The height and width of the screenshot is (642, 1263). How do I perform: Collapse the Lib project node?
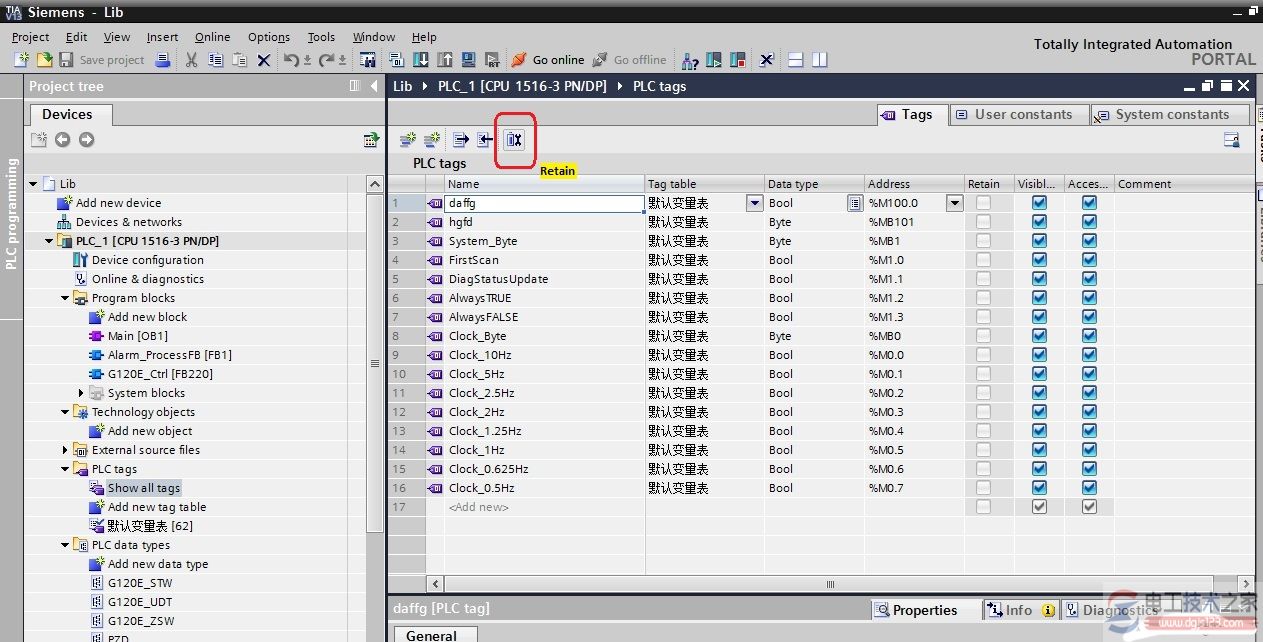pyautogui.click(x=33, y=184)
